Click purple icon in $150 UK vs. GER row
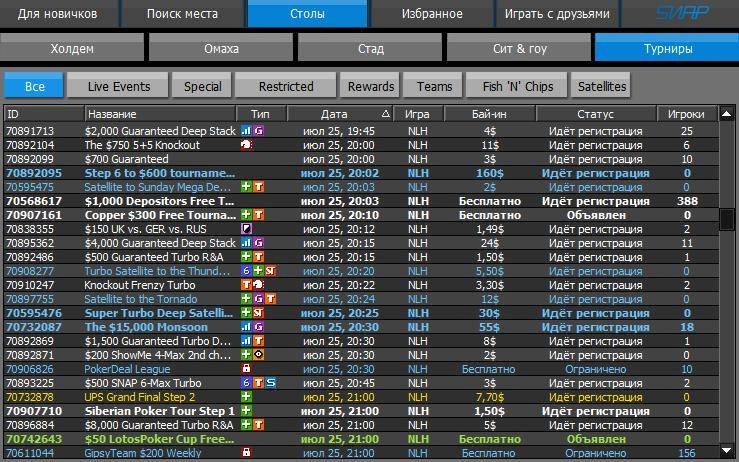Image resolution: width=739 pixels, height=462 pixels. point(246,228)
